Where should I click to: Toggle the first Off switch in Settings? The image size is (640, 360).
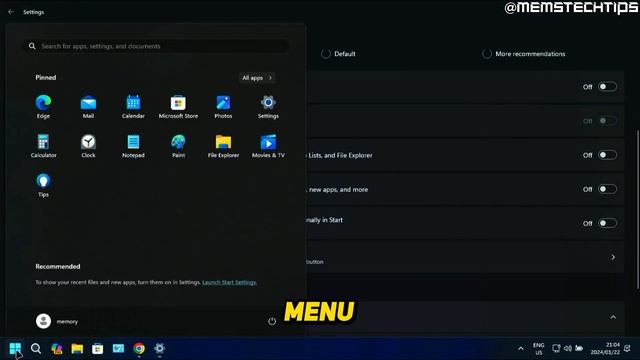(x=607, y=87)
